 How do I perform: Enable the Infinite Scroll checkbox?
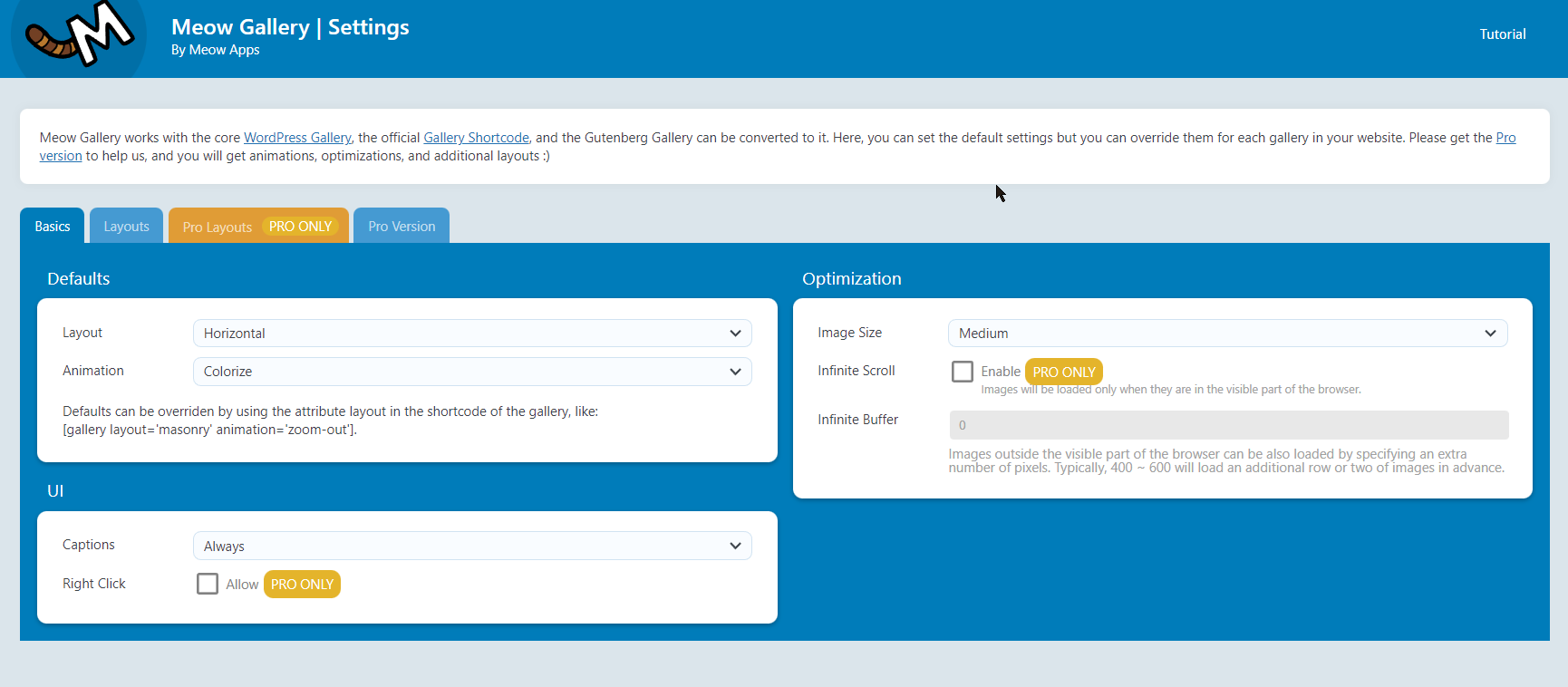tap(963, 372)
